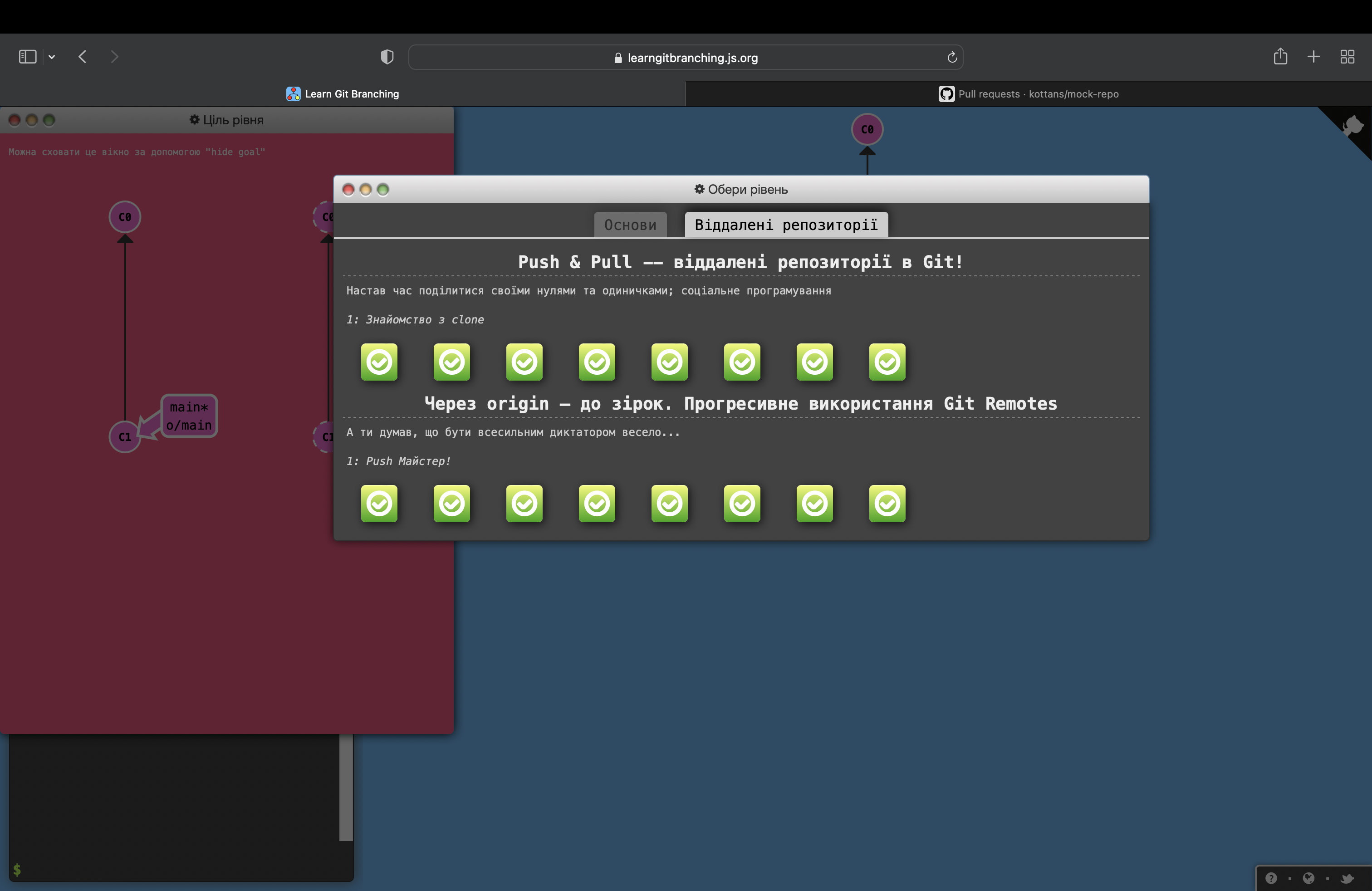
Task: Switch to the Learn Git Branching tab
Action: (x=343, y=94)
